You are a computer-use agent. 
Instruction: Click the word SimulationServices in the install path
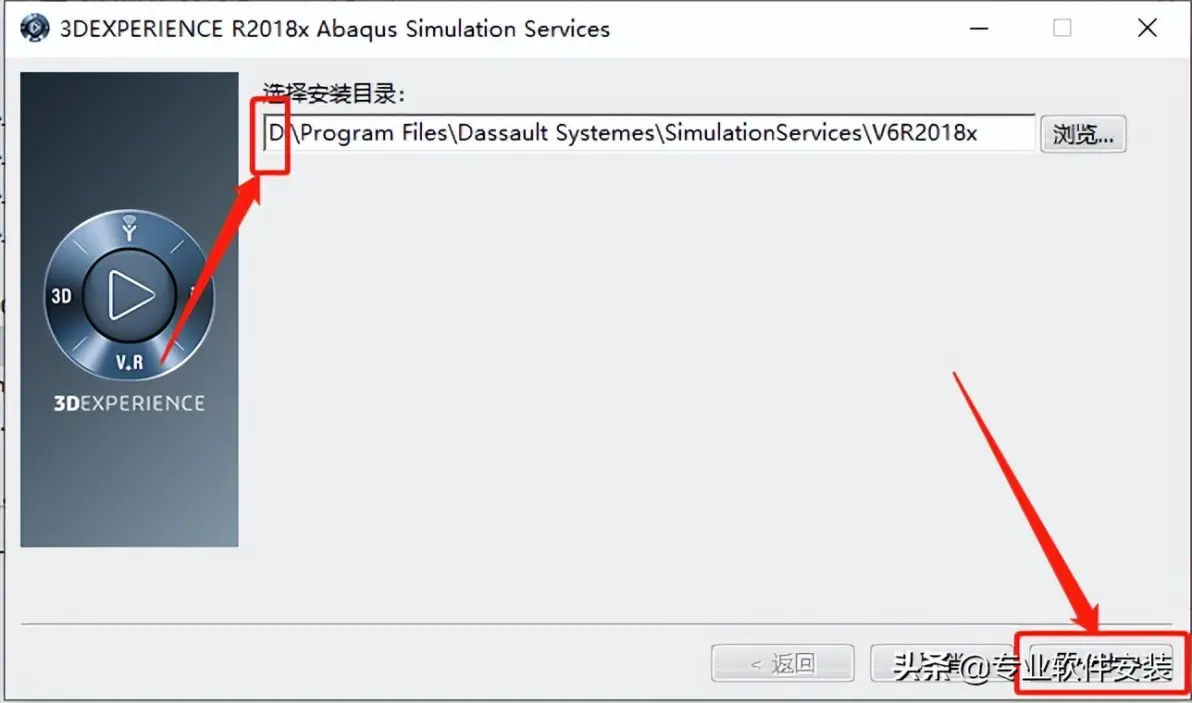click(763, 133)
